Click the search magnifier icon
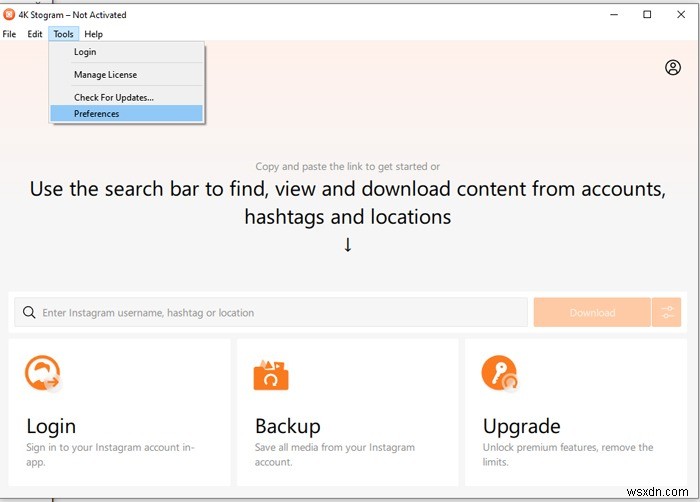 (29, 313)
